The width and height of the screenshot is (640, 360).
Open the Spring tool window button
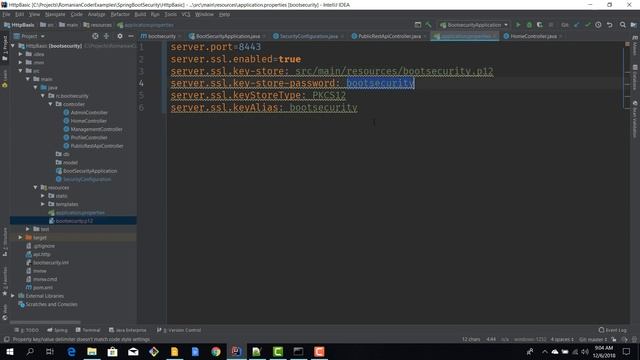[x=57, y=330]
